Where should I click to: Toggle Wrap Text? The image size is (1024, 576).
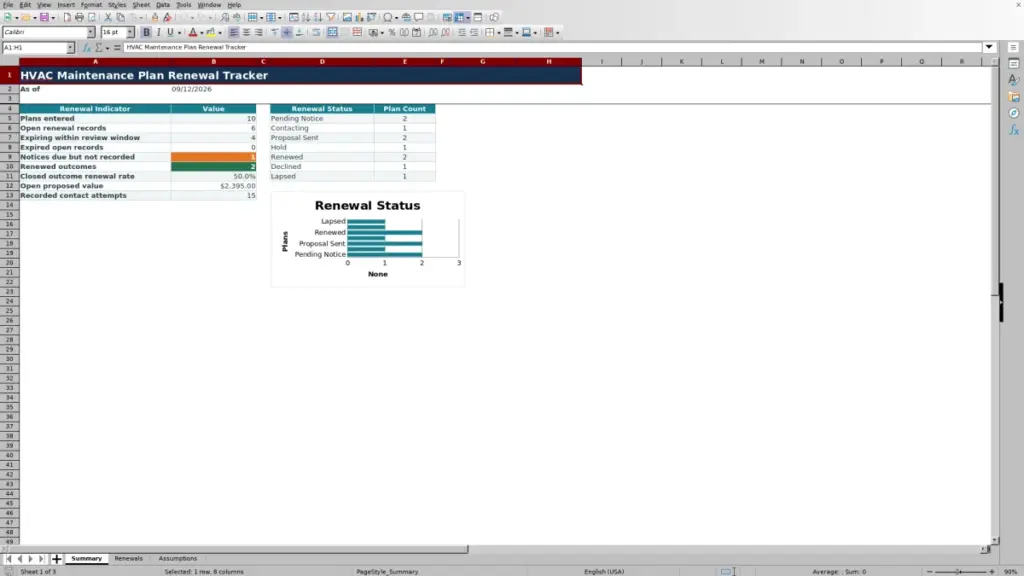(x=316, y=33)
